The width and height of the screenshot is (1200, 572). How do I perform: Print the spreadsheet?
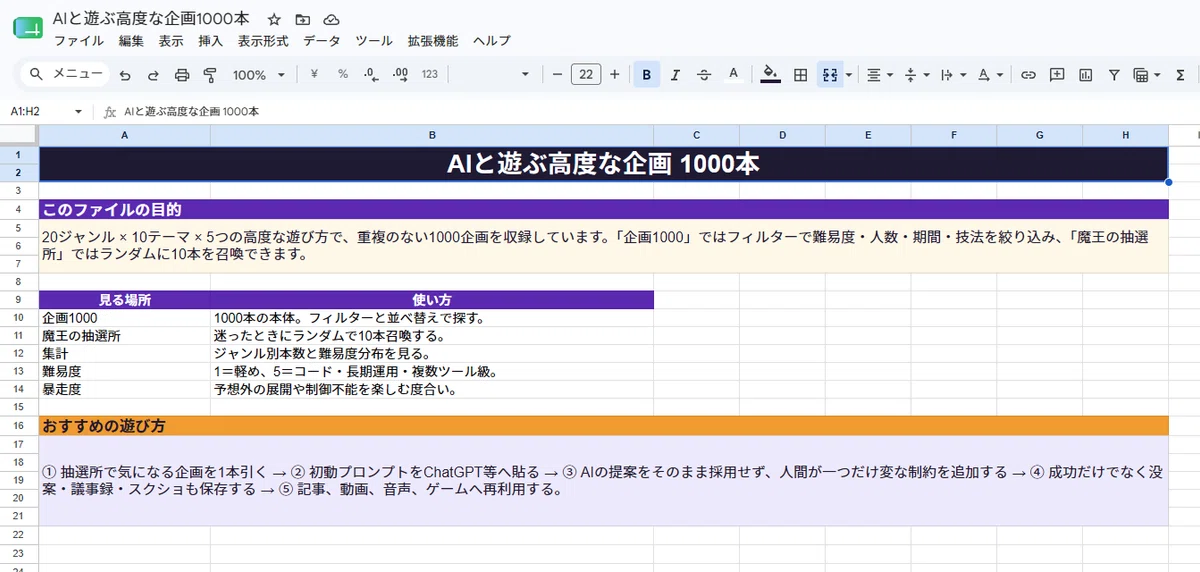pyautogui.click(x=182, y=75)
